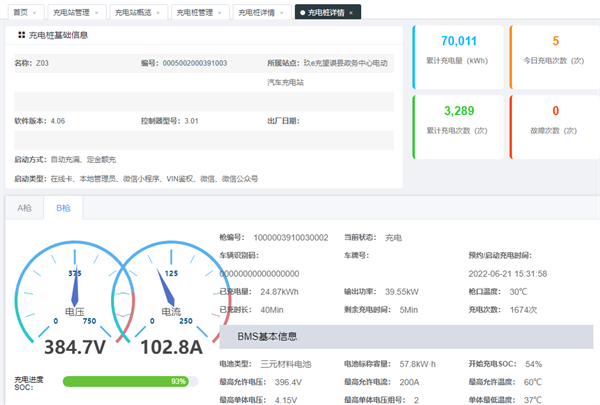Click the 控制器型号 value 3.01
Viewport: 600px width, 405px height.
[x=191, y=121]
